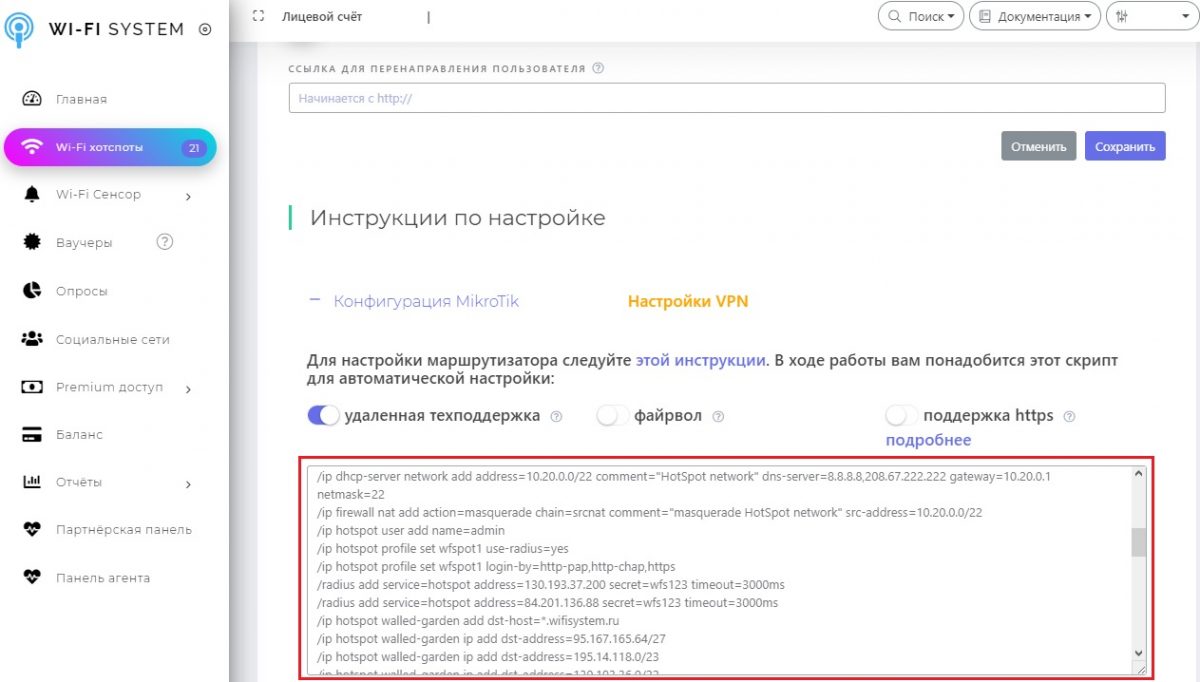This screenshot has width=1200, height=682.
Task: Click the Партнёрская панель heartbeat icon
Action: tap(32, 530)
